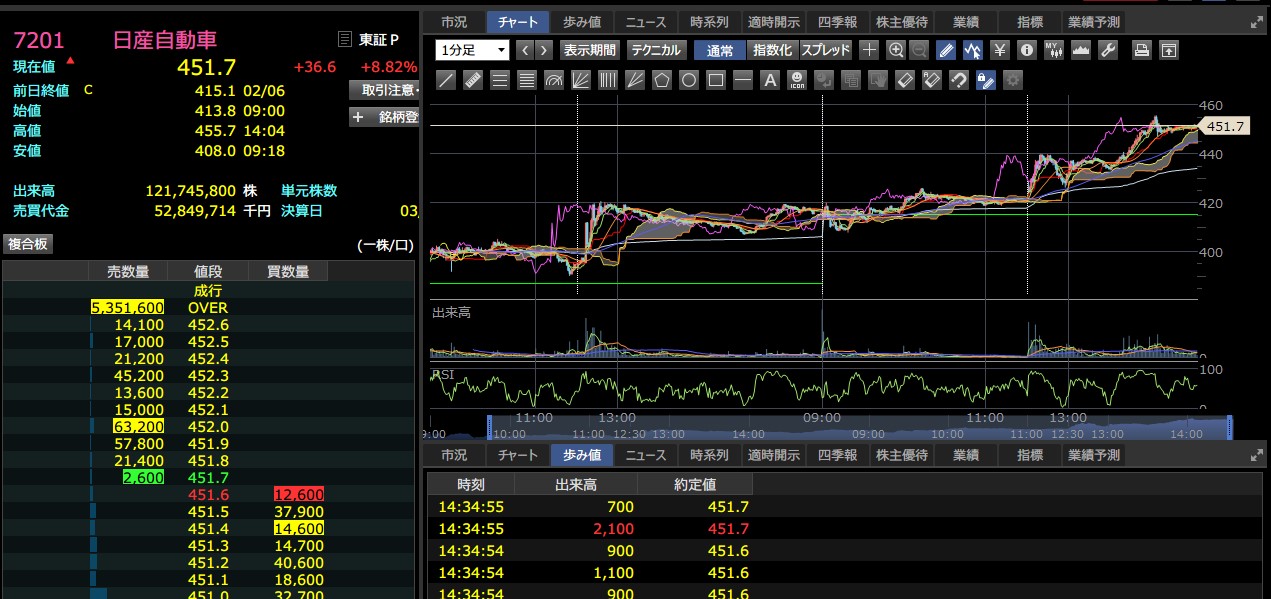Click the 表示期間 button

pyautogui.click(x=589, y=50)
